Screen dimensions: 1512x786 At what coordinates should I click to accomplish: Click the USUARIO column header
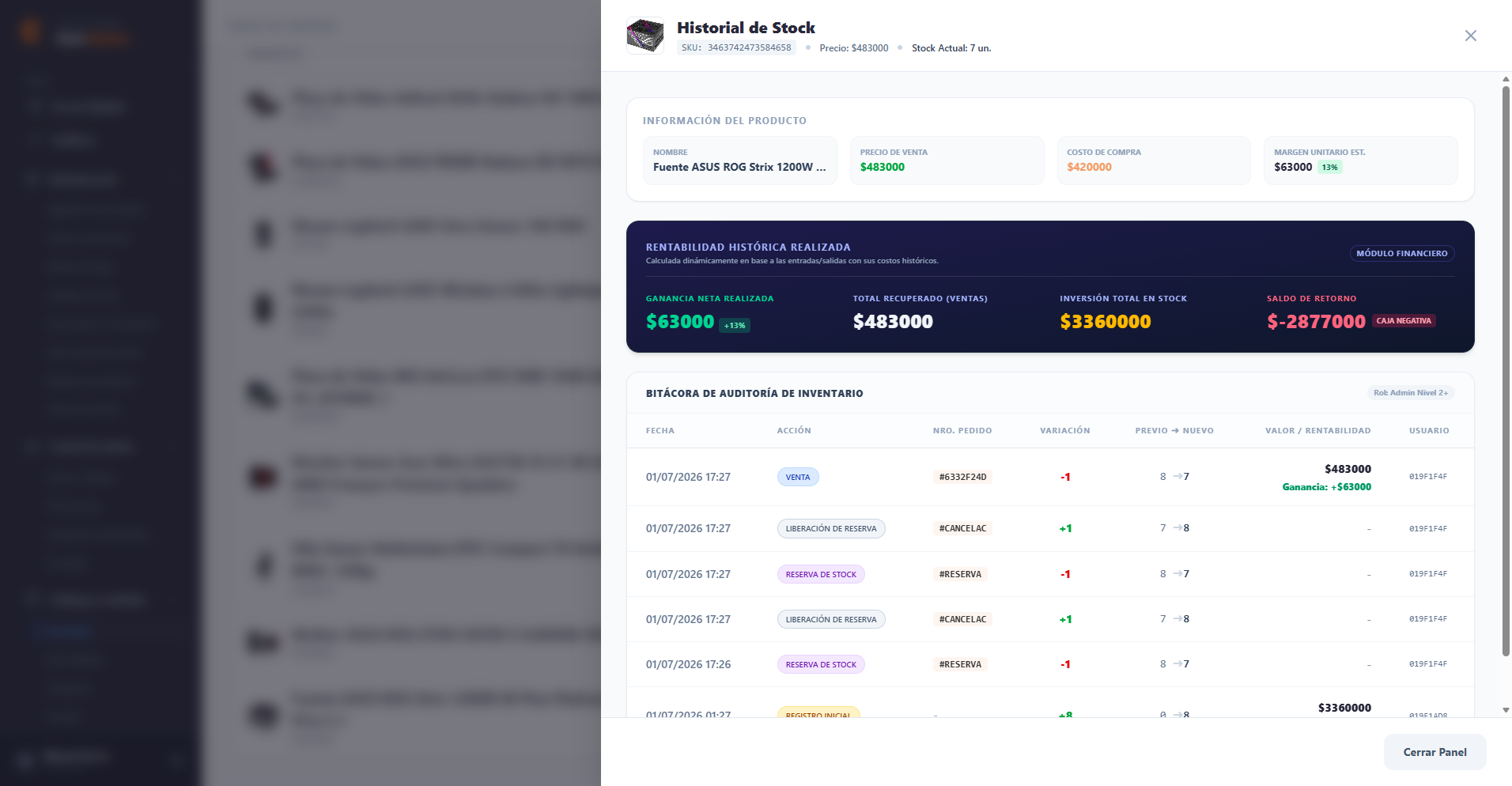coord(1429,431)
